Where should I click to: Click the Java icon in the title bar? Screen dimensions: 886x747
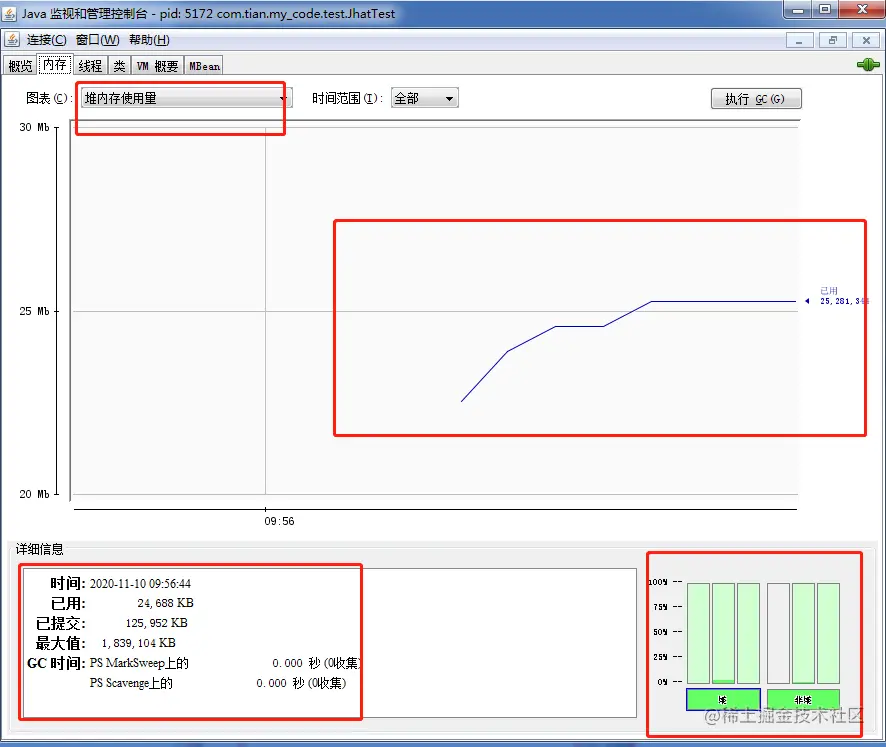pos(10,13)
